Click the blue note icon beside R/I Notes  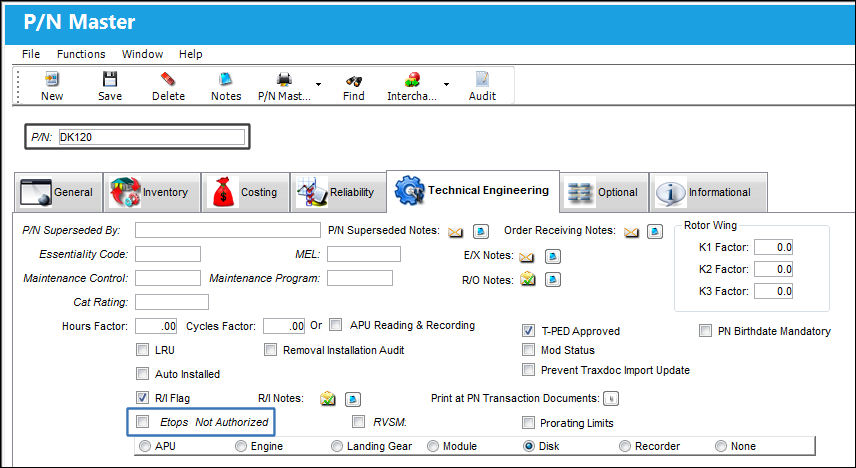(x=353, y=399)
